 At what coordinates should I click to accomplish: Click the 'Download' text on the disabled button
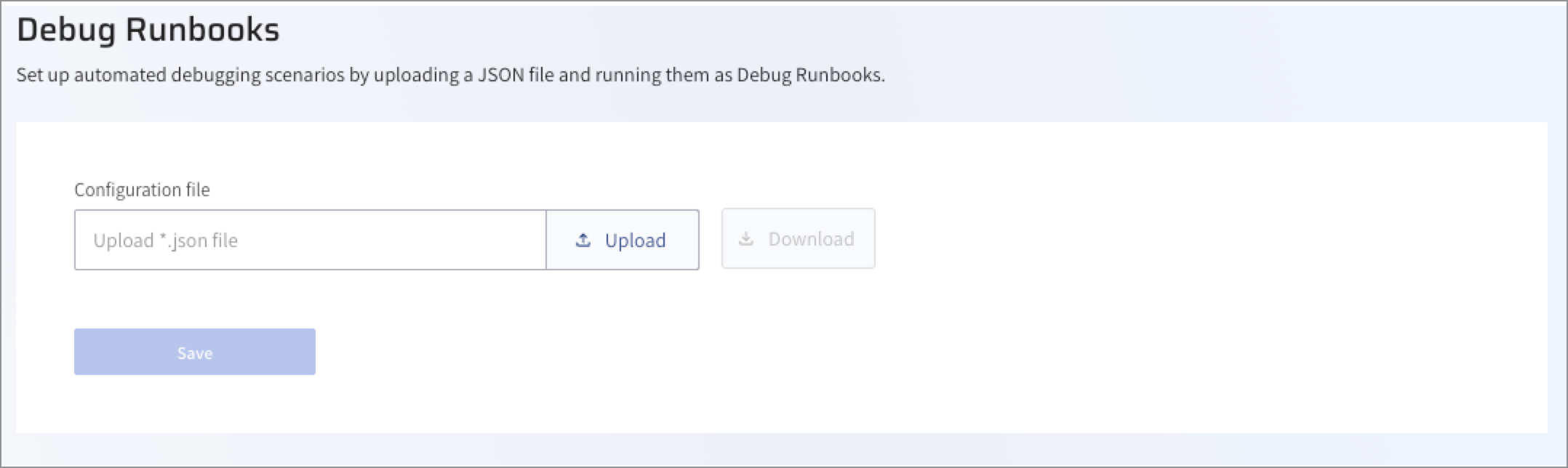pyautogui.click(x=811, y=239)
